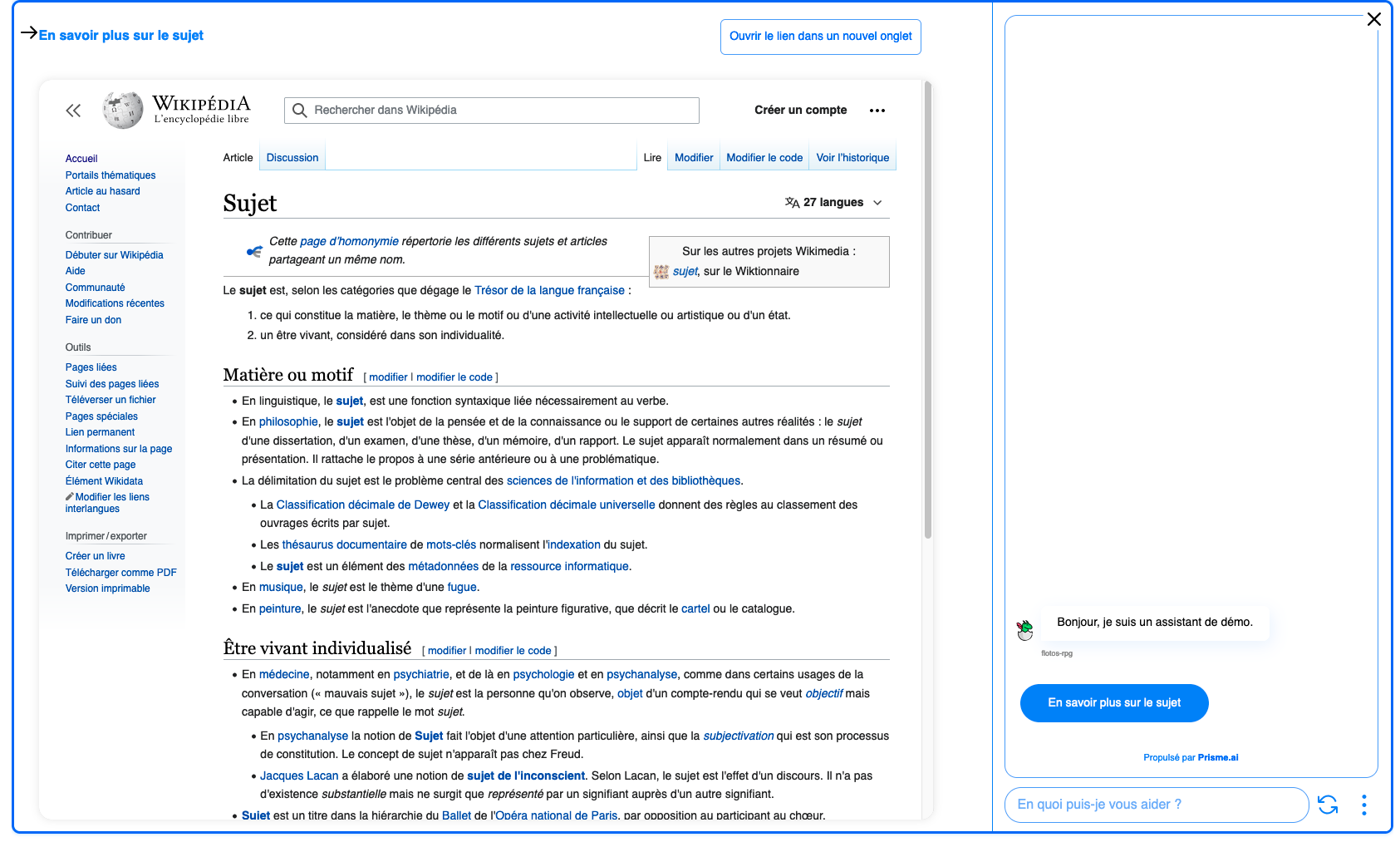Click the pencil icon beside Modifier les liens
1400x842 pixels.
point(70,496)
